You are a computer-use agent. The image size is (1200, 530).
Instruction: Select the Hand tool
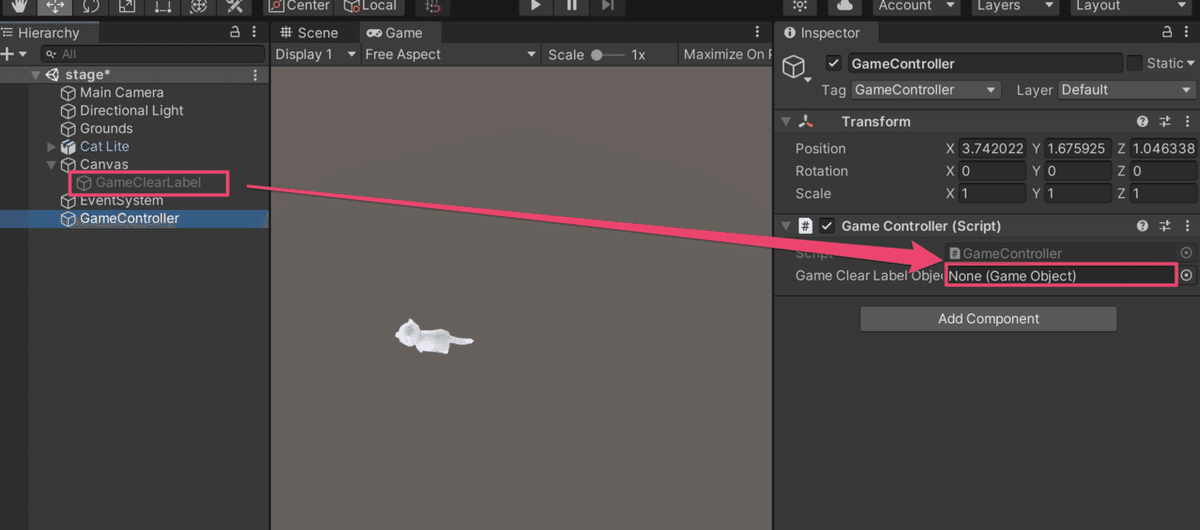tap(19, 6)
